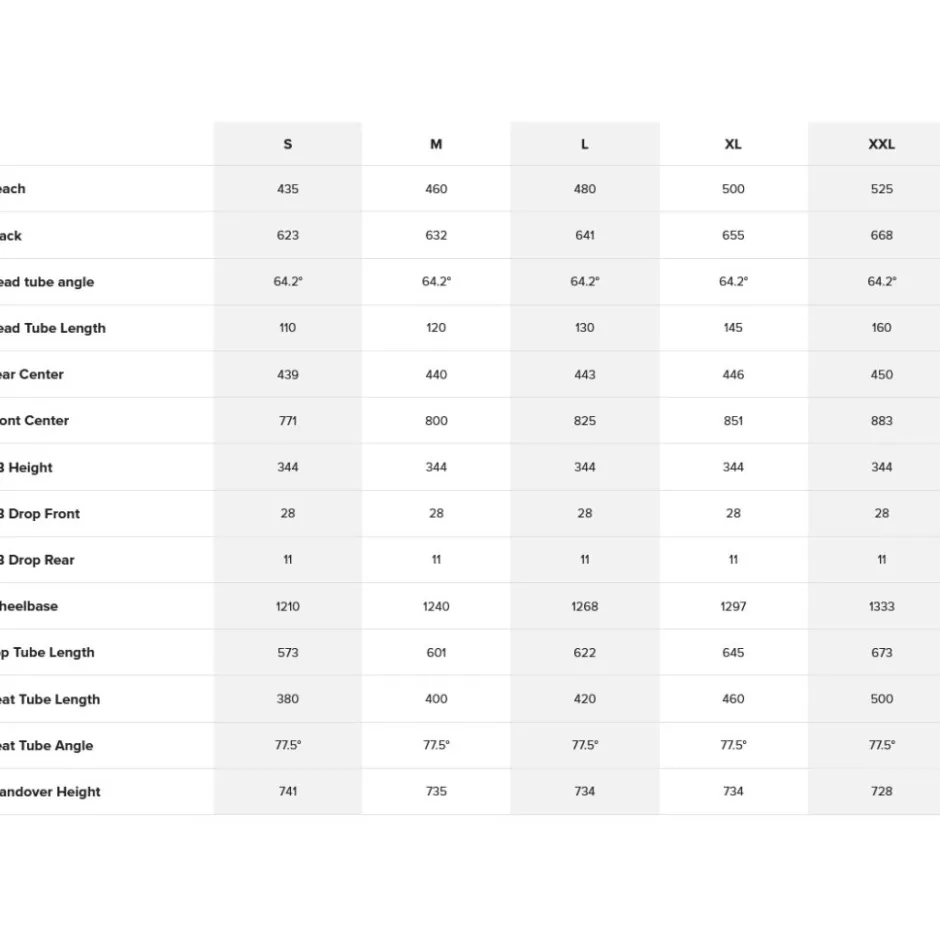Select the L size column header

point(585,144)
